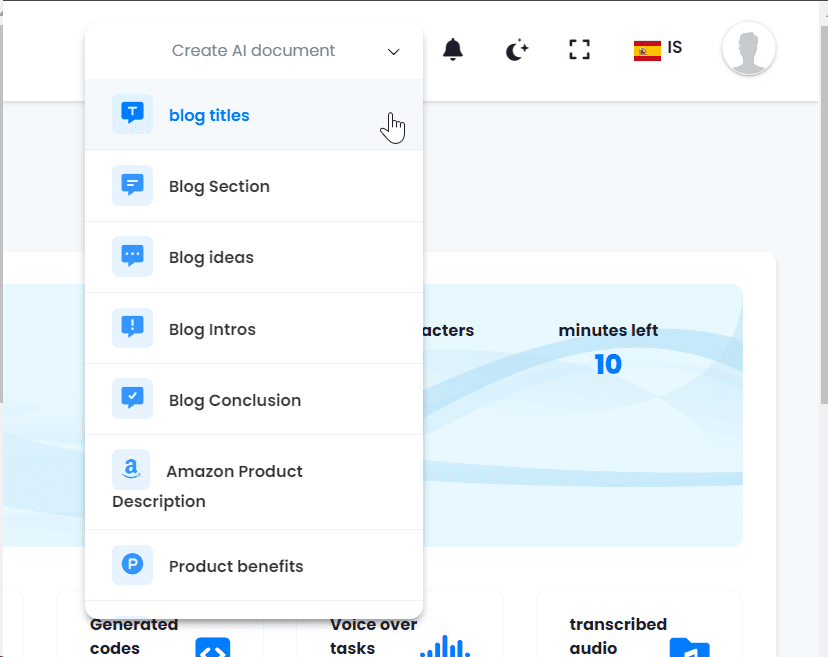Toggle dark mode with moon icon

coord(516,50)
